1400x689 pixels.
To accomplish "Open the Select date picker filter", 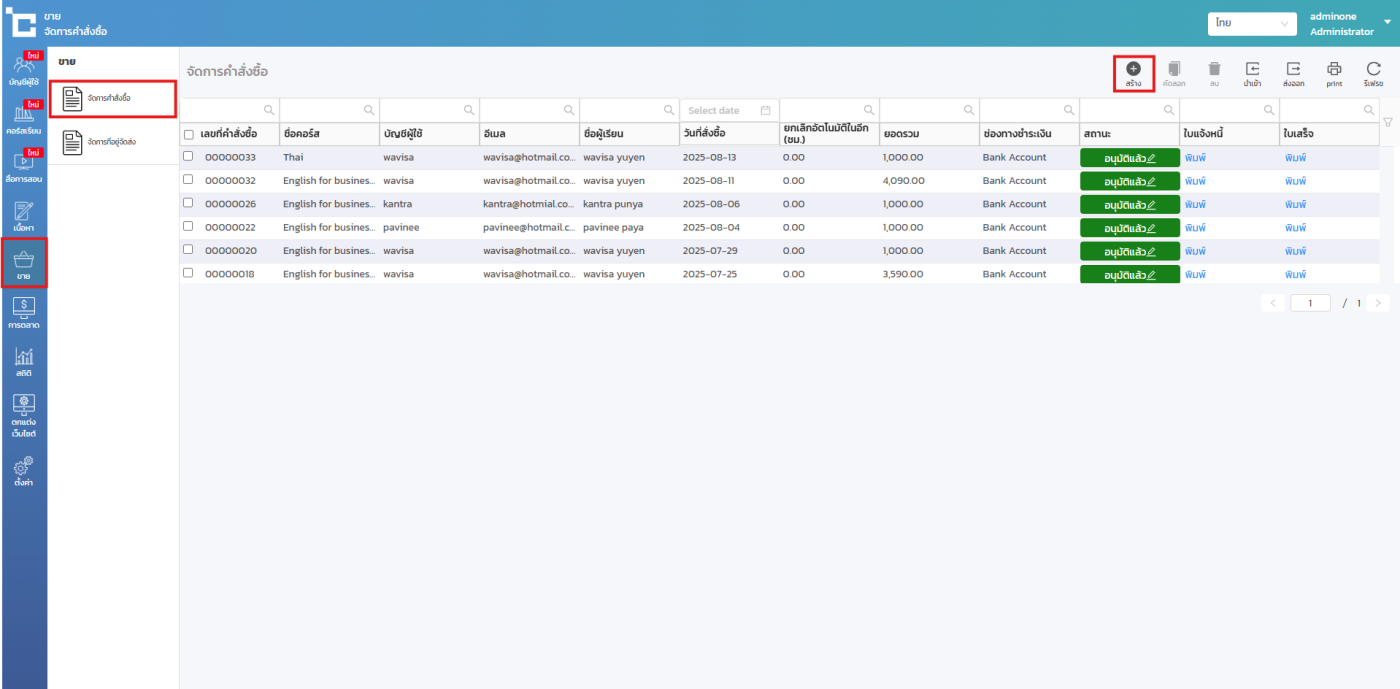I will pos(729,110).
